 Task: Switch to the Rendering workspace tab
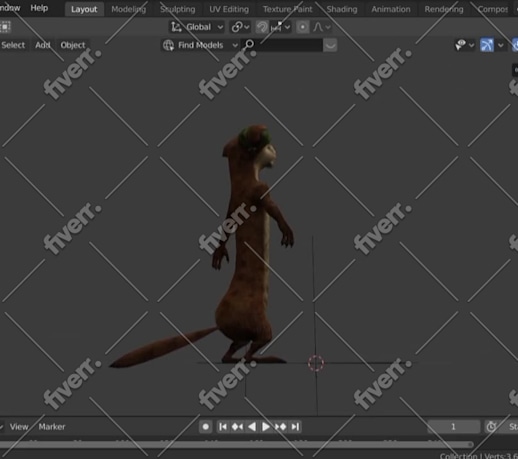444,9
